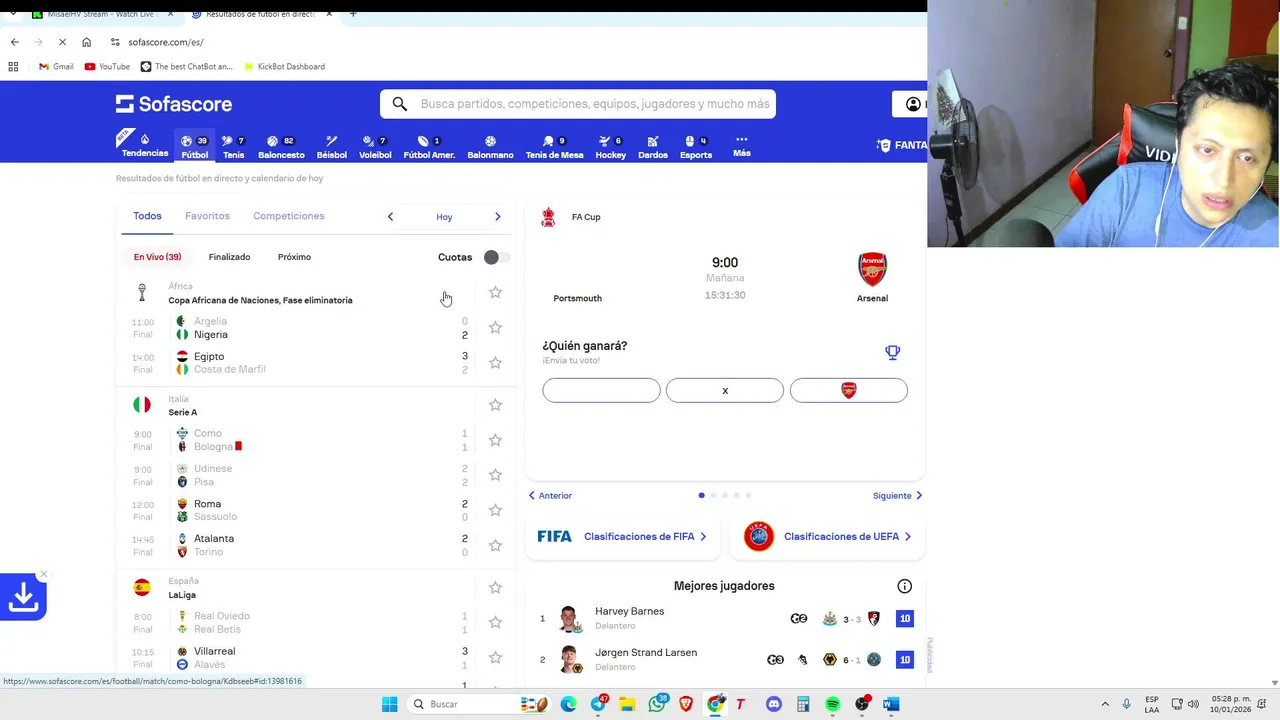Favorite the Como vs Bologna match

click(x=495, y=440)
